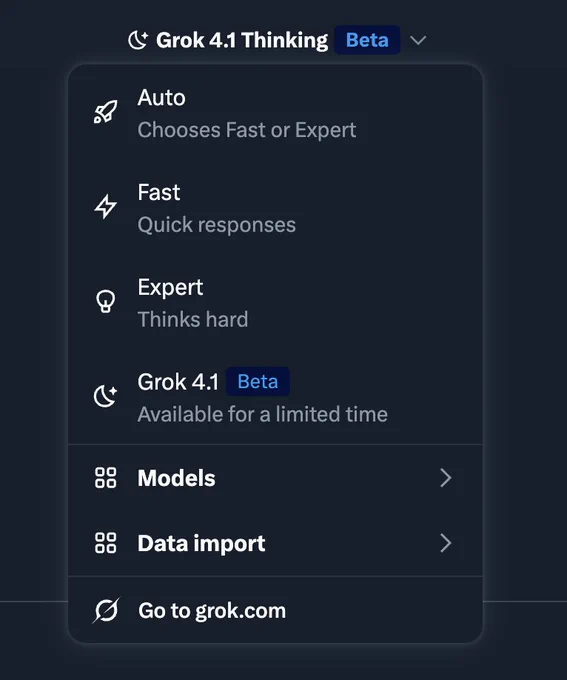Open the Data import label
Image resolution: width=567 pixels, height=680 pixels.
201,543
